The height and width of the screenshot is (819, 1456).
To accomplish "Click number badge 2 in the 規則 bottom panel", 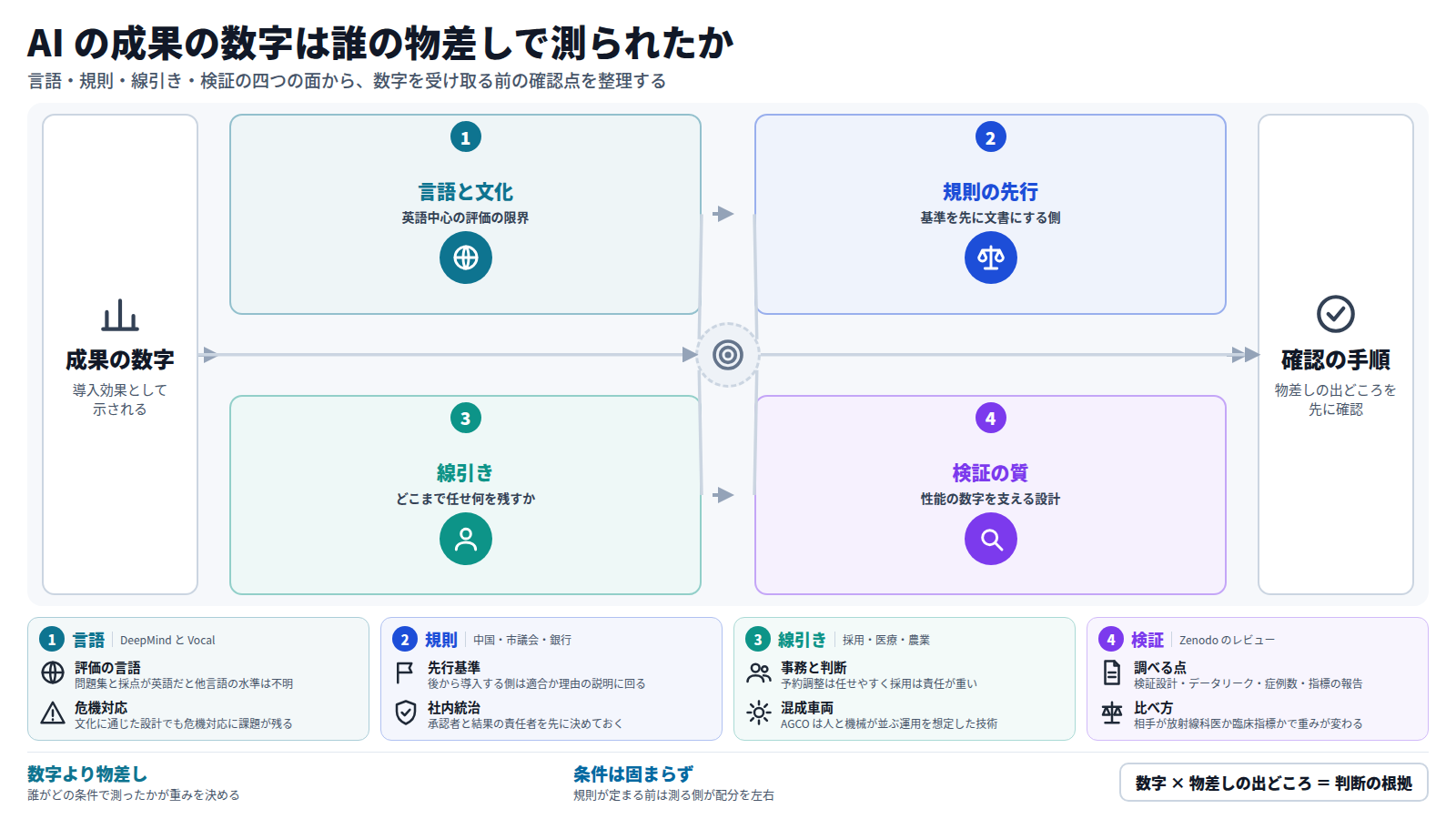I will (405, 640).
